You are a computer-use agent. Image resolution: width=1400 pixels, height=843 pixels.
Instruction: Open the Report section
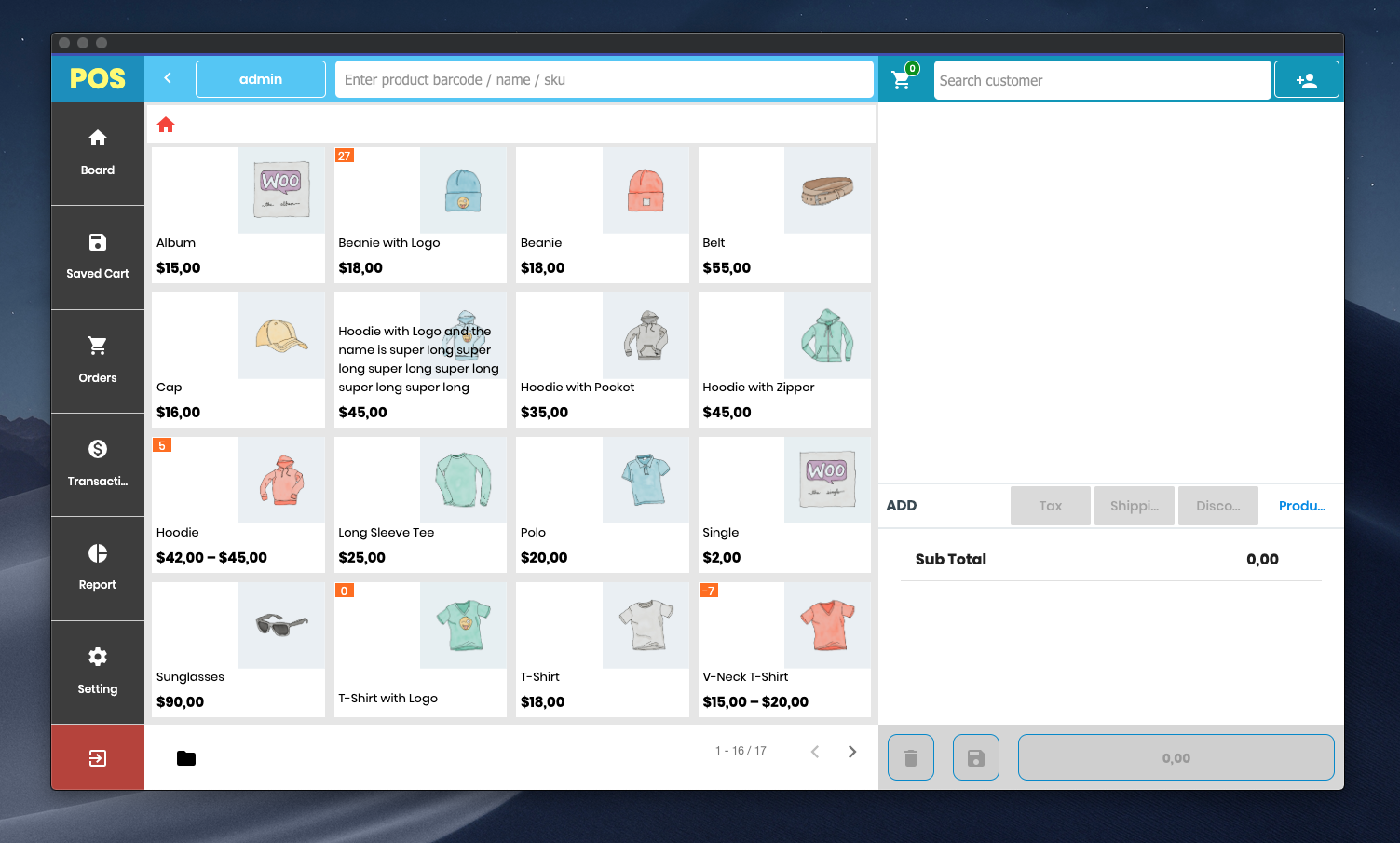click(98, 567)
